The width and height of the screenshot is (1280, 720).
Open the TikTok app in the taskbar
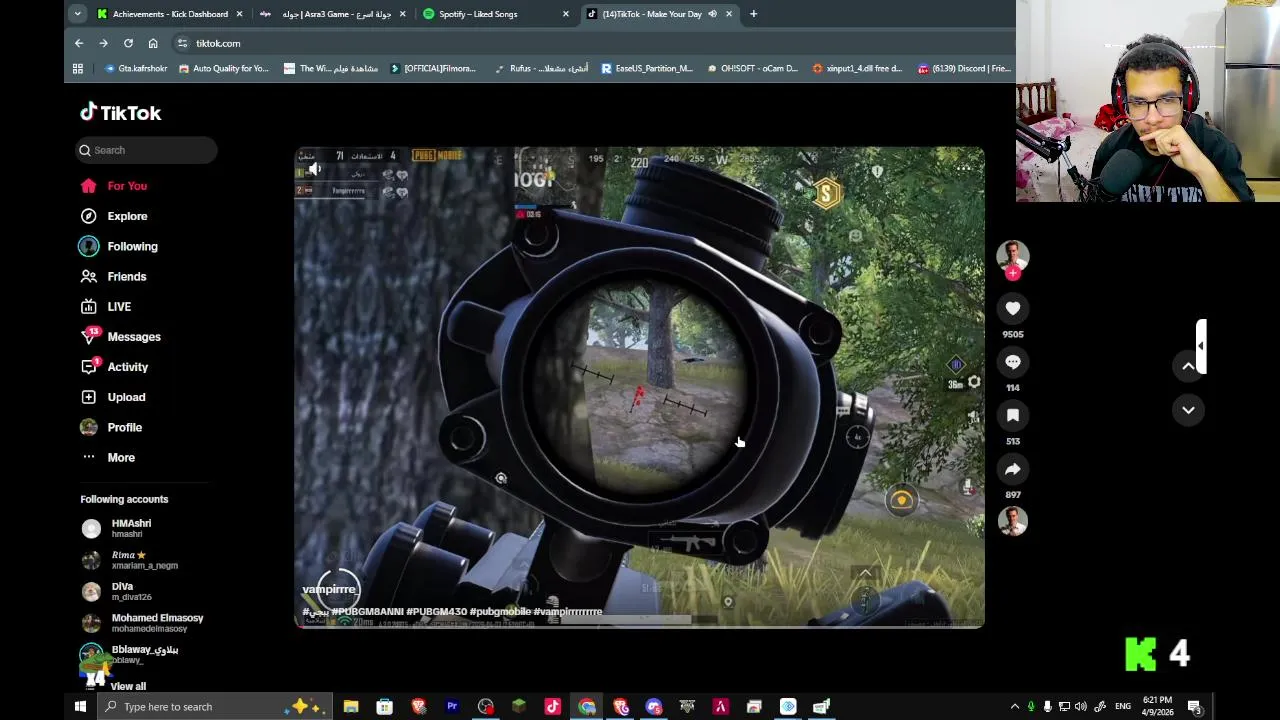pyautogui.click(x=553, y=706)
